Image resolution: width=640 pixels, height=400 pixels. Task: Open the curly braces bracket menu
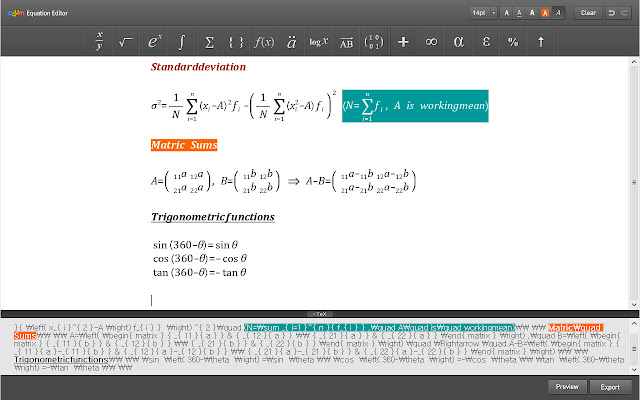(236, 41)
